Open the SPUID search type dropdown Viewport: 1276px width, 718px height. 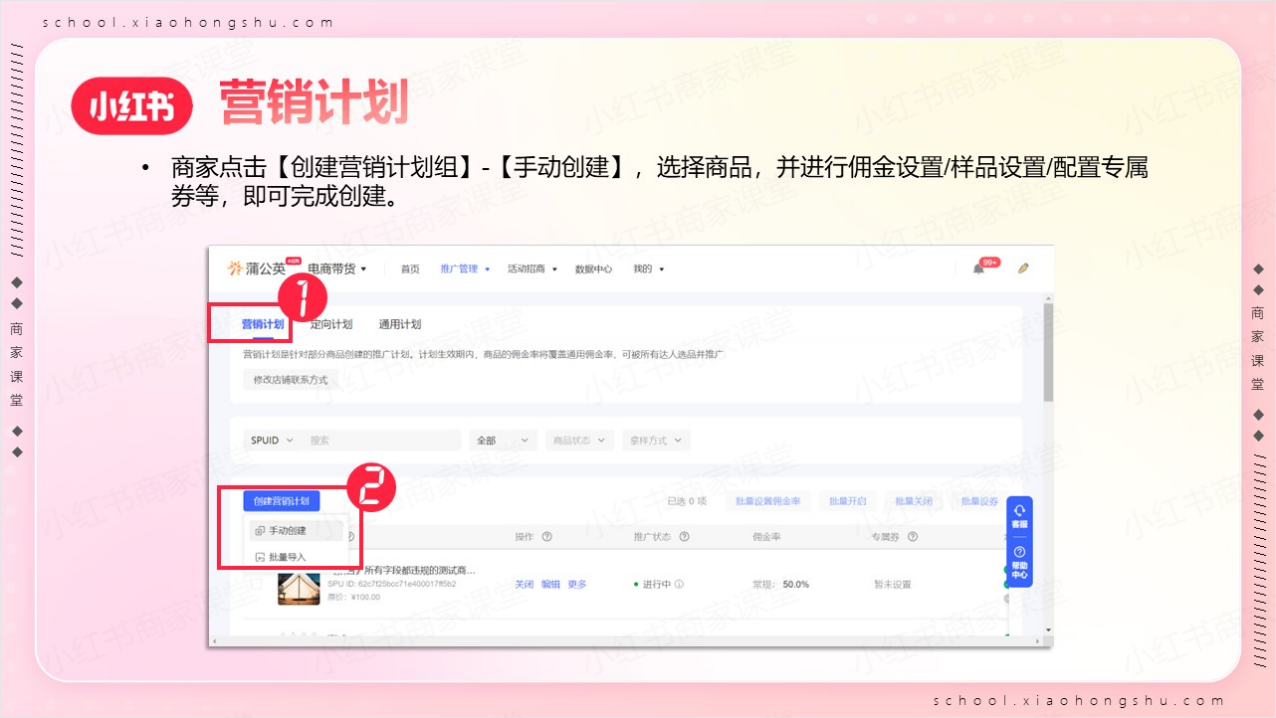272,440
